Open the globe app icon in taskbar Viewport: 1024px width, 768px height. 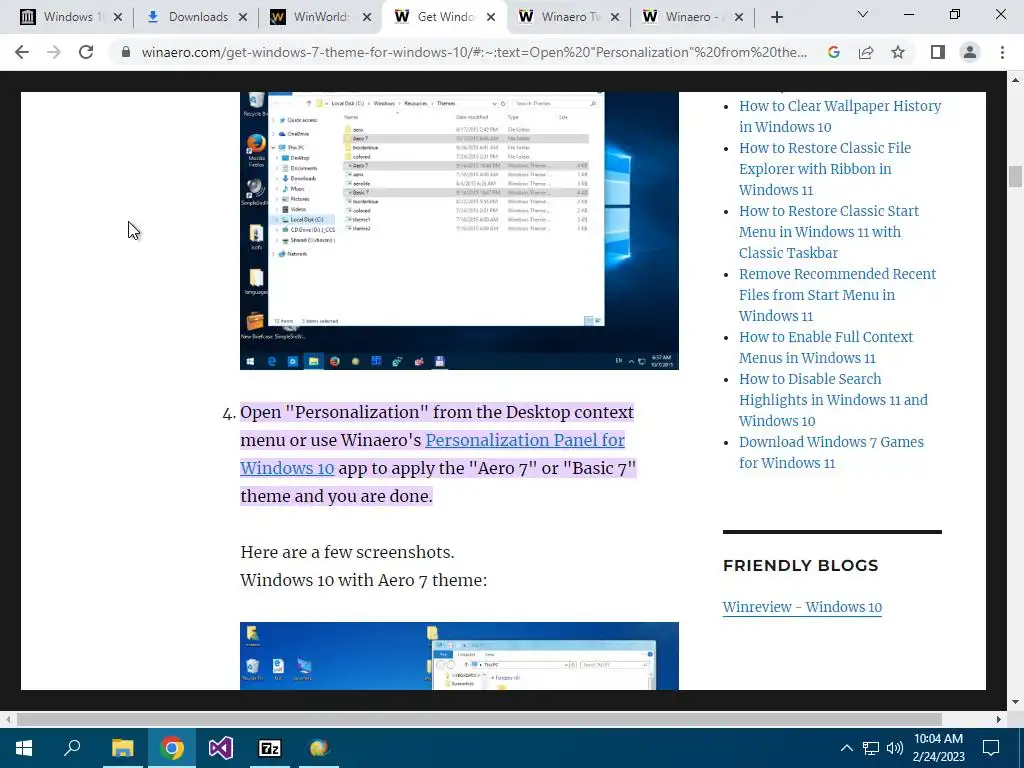click(x=319, y=748)
